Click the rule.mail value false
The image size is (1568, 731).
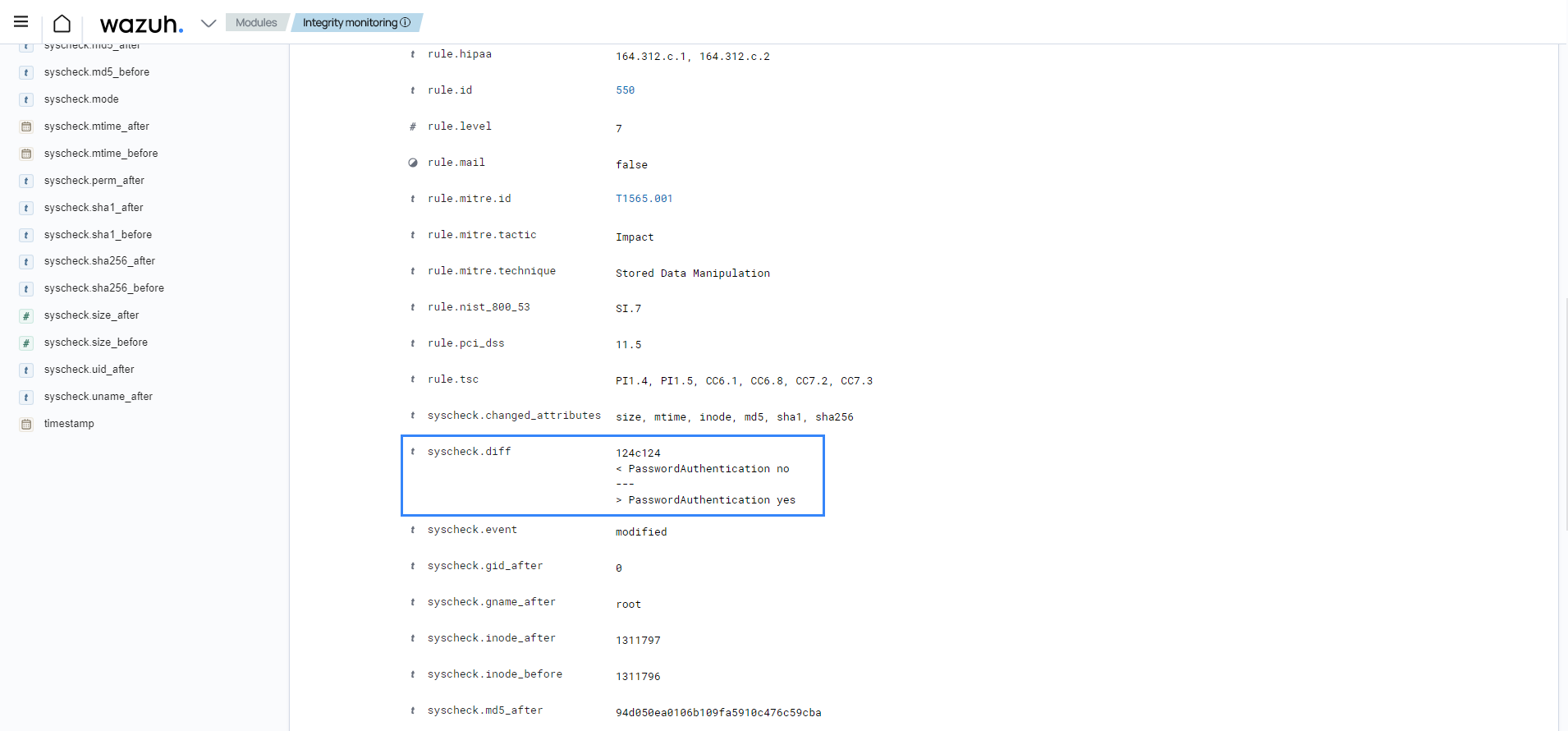click(631, 165)
